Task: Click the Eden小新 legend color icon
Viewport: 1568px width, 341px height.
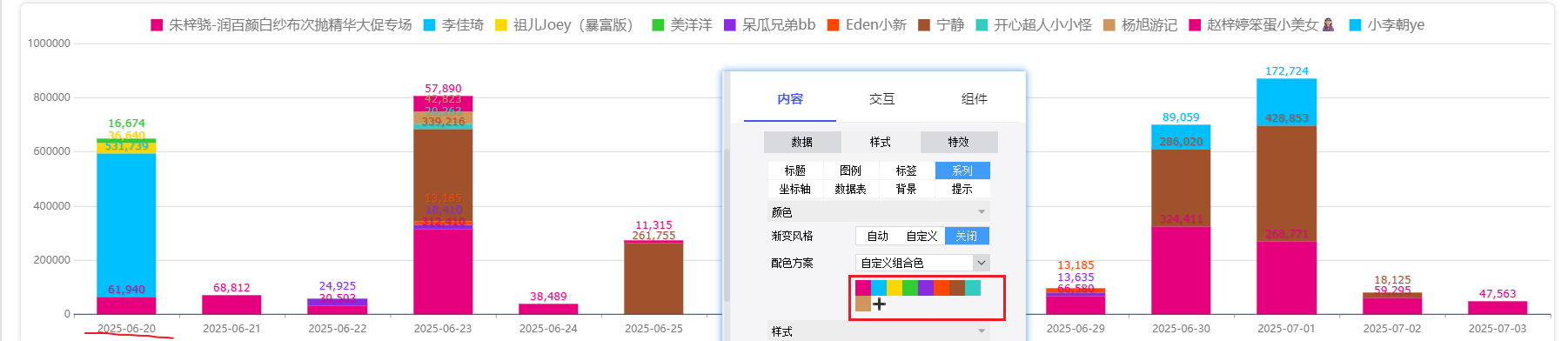Action: click(x=834, y=25)
